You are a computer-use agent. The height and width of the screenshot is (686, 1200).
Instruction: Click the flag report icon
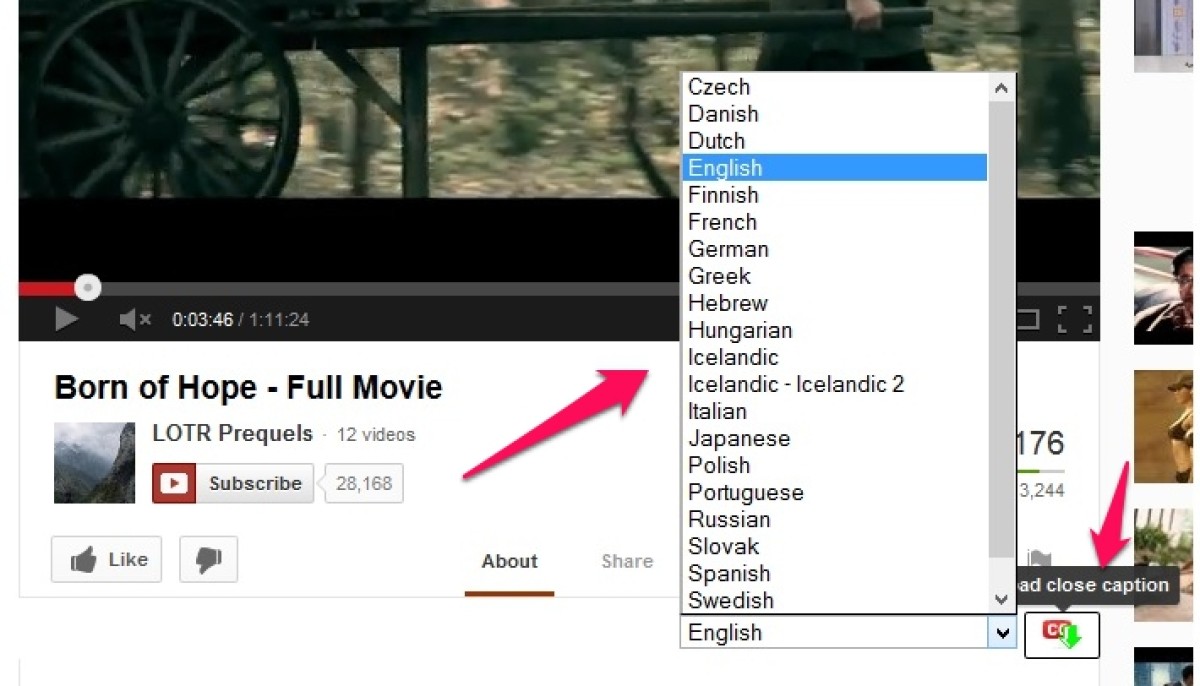coord(1040,561)
